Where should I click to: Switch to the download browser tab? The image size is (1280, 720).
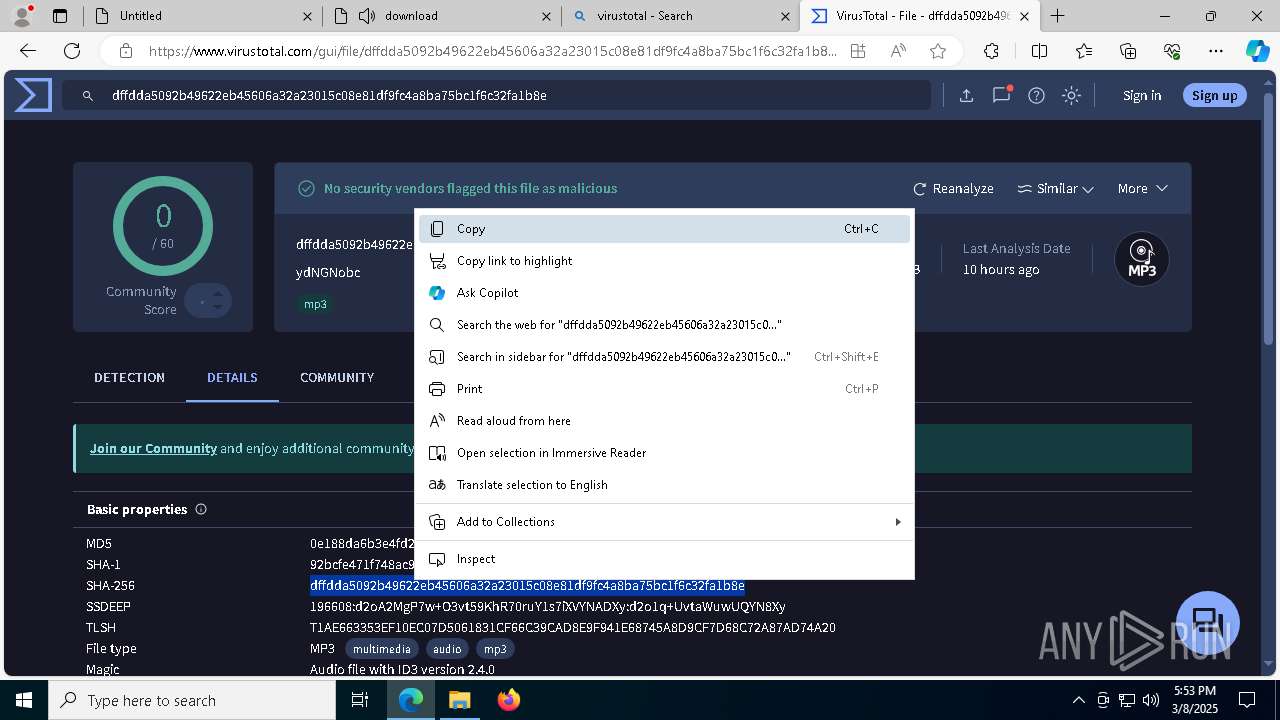click(442, 15)
